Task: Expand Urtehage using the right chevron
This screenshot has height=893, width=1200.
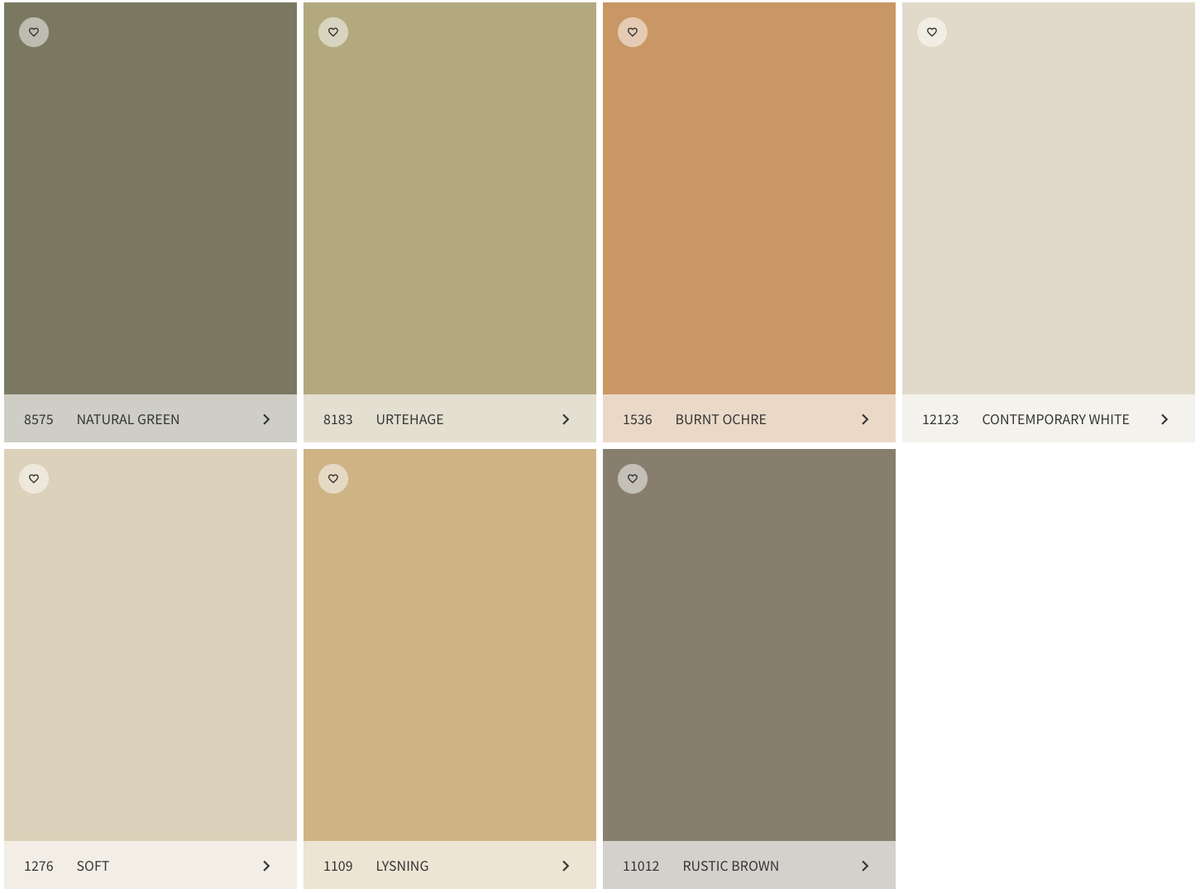Action: [565, 419]
